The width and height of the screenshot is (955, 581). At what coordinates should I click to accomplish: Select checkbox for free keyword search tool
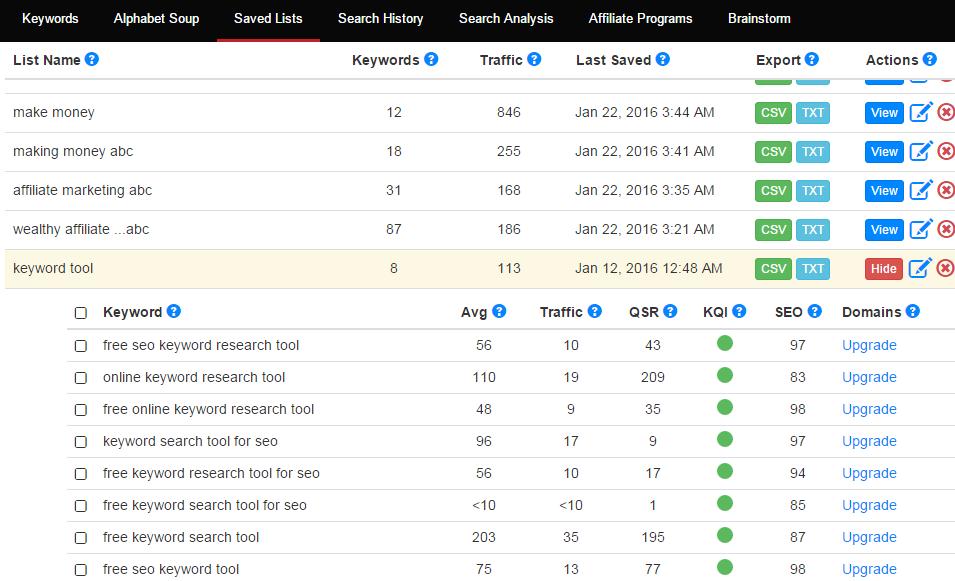80,538
